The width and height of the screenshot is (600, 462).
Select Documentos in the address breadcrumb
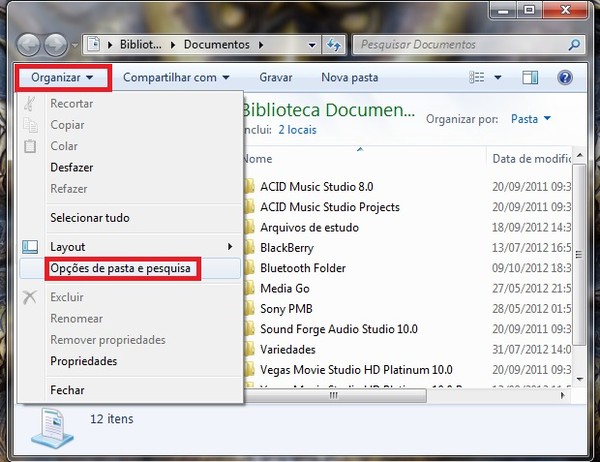[217, 44]
